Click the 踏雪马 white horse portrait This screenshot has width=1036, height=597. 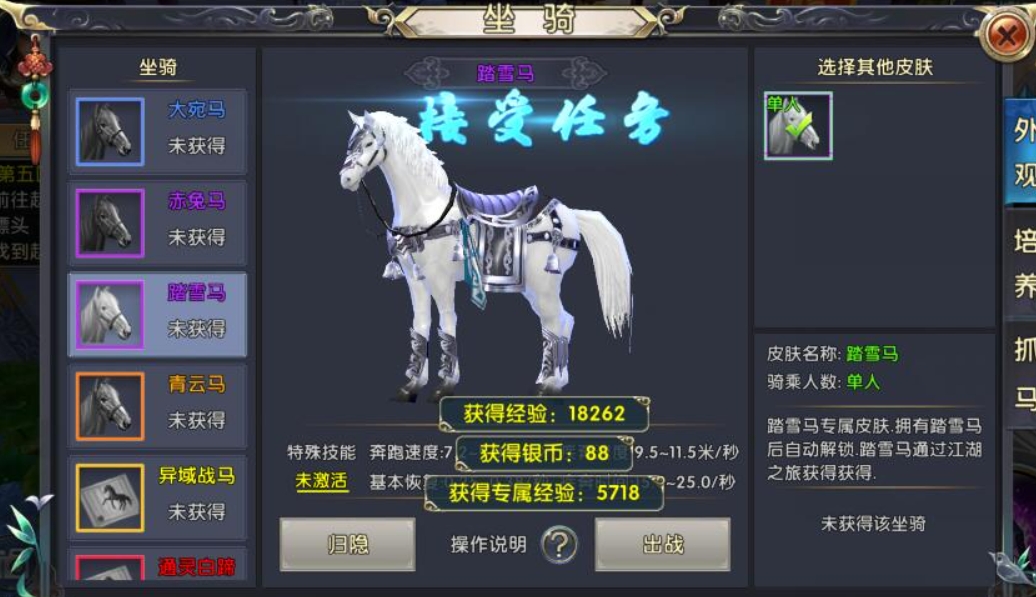[x=110, y=314]
